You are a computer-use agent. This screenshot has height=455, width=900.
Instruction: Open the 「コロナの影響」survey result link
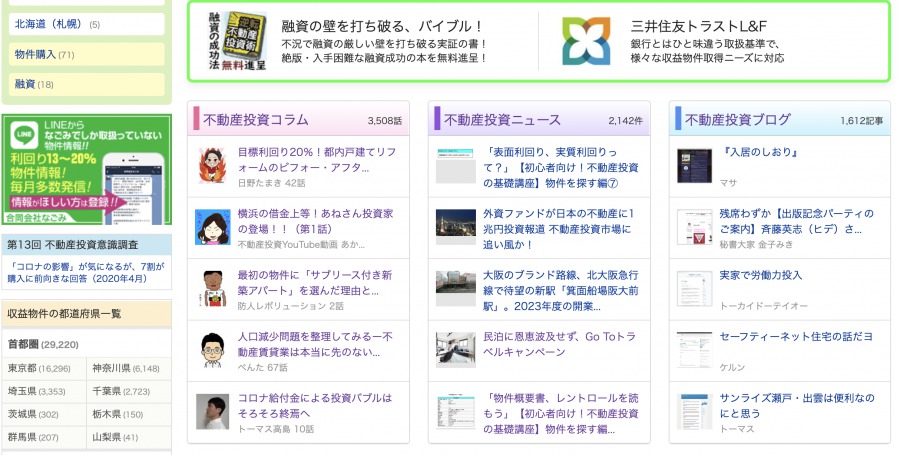[x=86, y=273]
